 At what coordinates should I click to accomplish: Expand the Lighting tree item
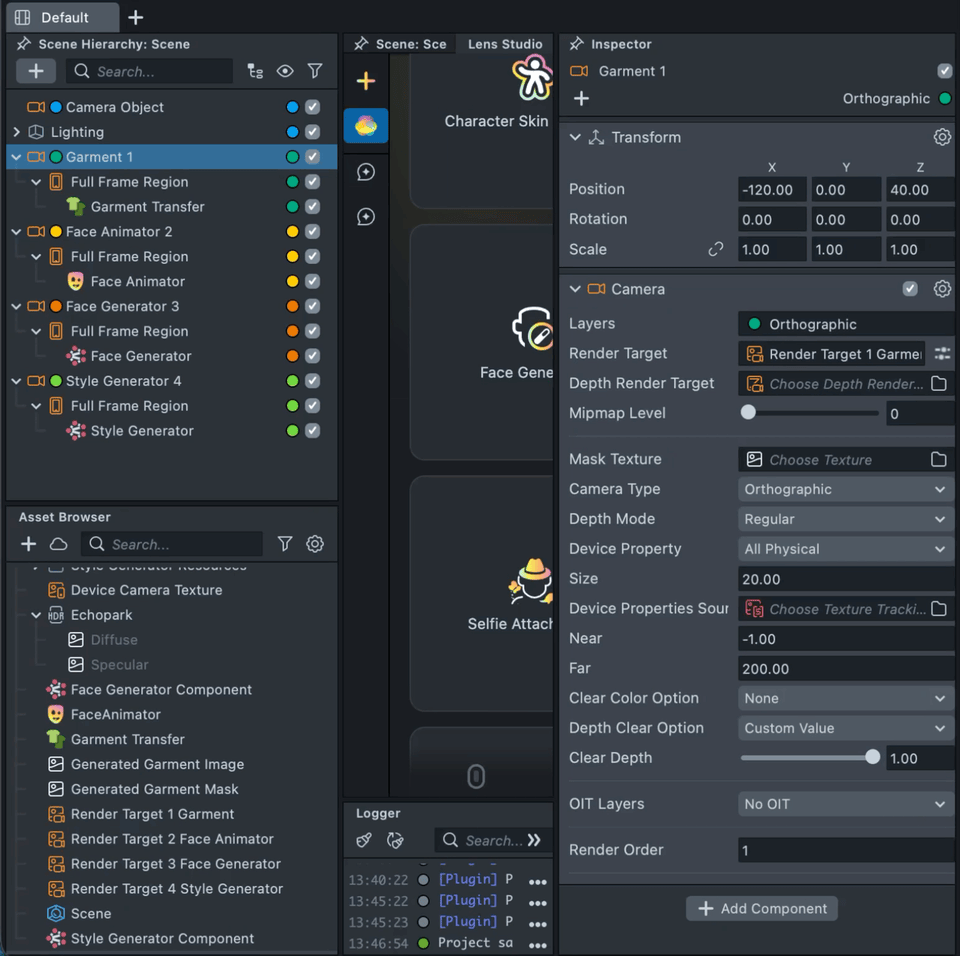(16, 132)
